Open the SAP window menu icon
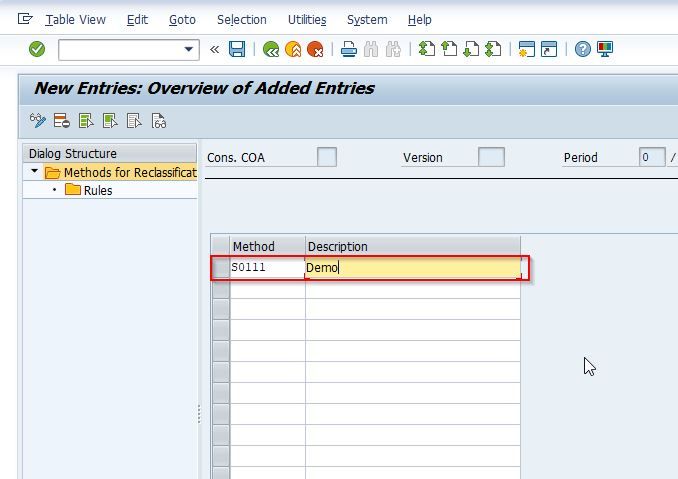 (x=25, y=19)
